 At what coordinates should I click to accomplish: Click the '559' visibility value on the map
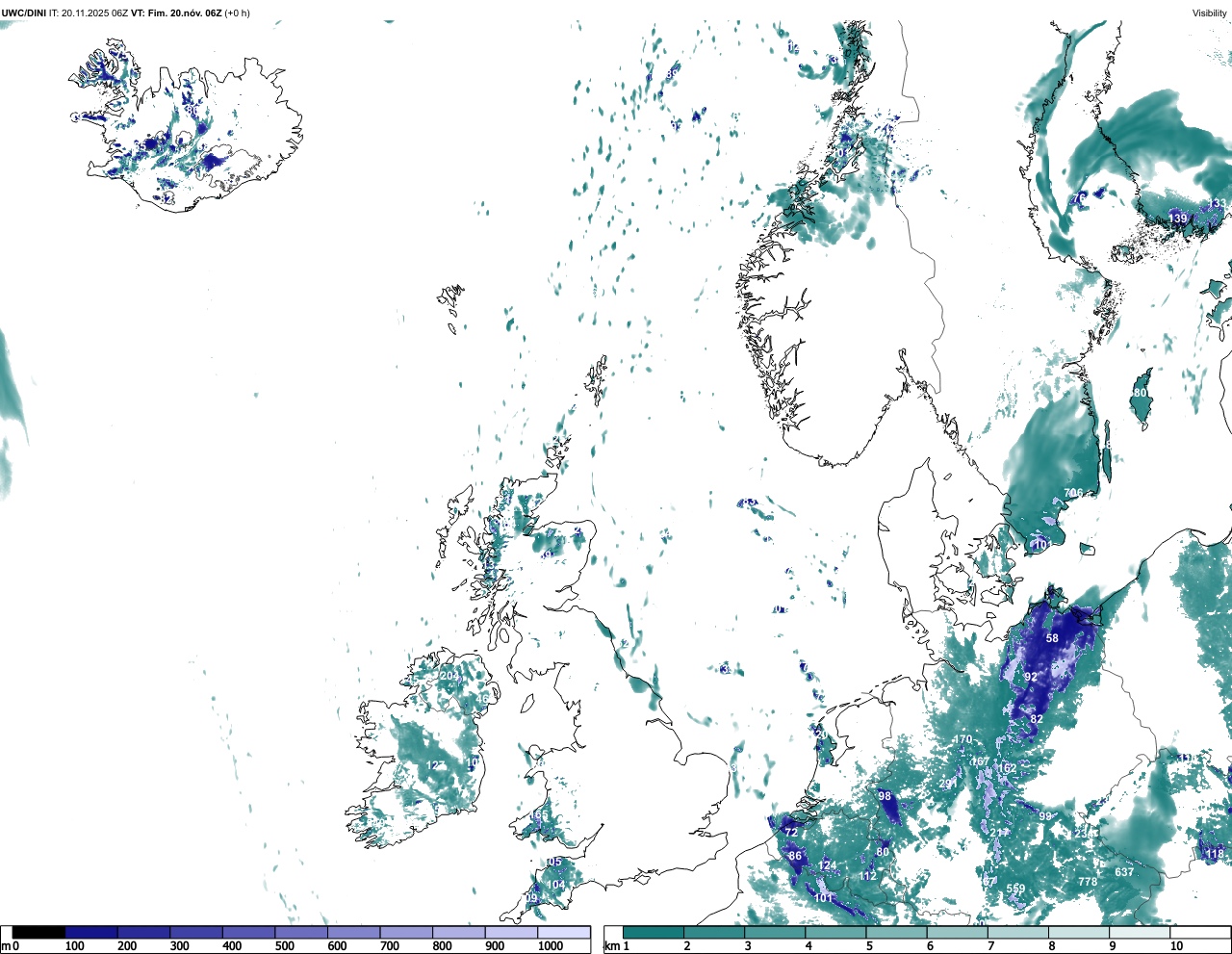[x=1015, y=889]
